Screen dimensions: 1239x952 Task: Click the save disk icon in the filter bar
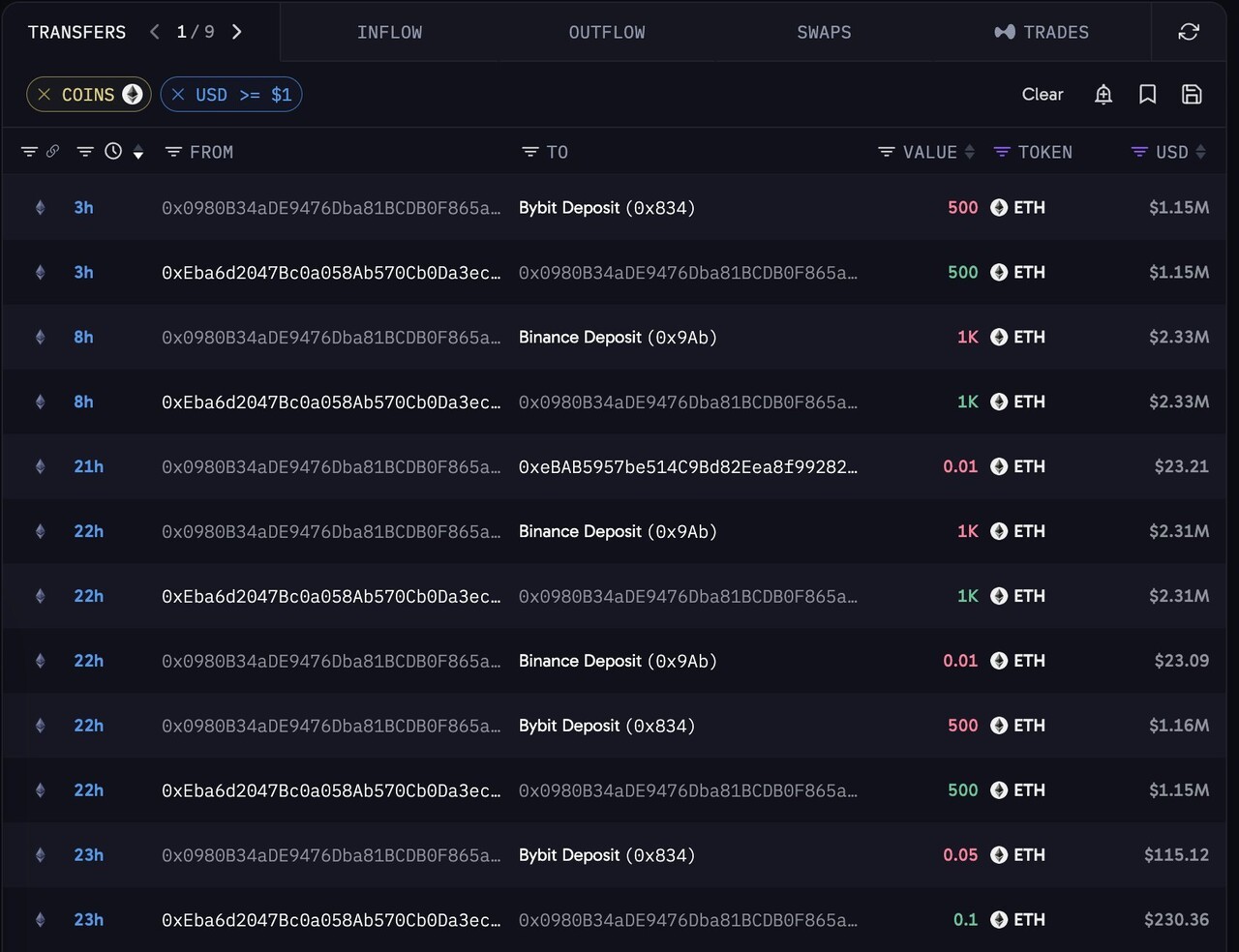point(1192,94)
